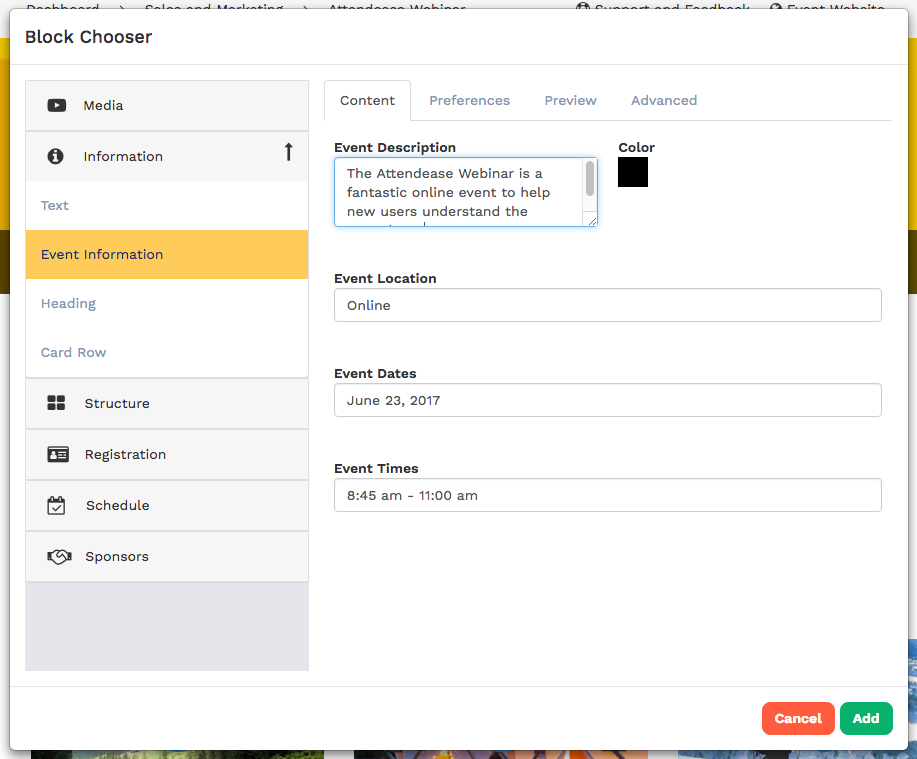Image resolution: width=917 pixels, height=759 pixels.
Task: Click the green Add button
Action: [x=866, y=718]
